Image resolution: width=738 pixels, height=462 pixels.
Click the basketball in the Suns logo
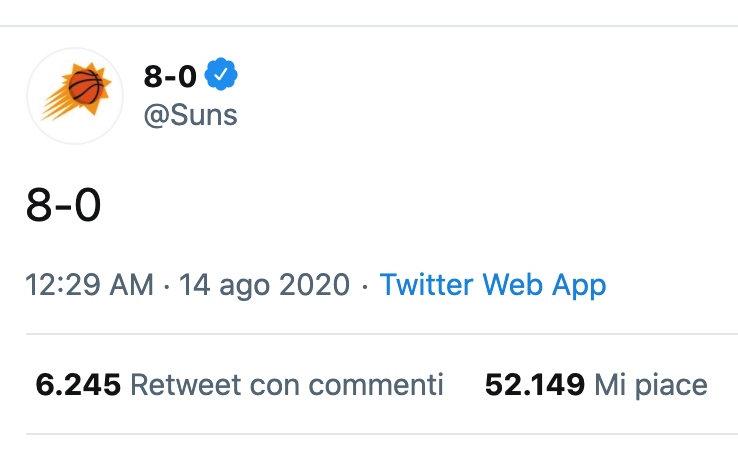coord(85,87)
